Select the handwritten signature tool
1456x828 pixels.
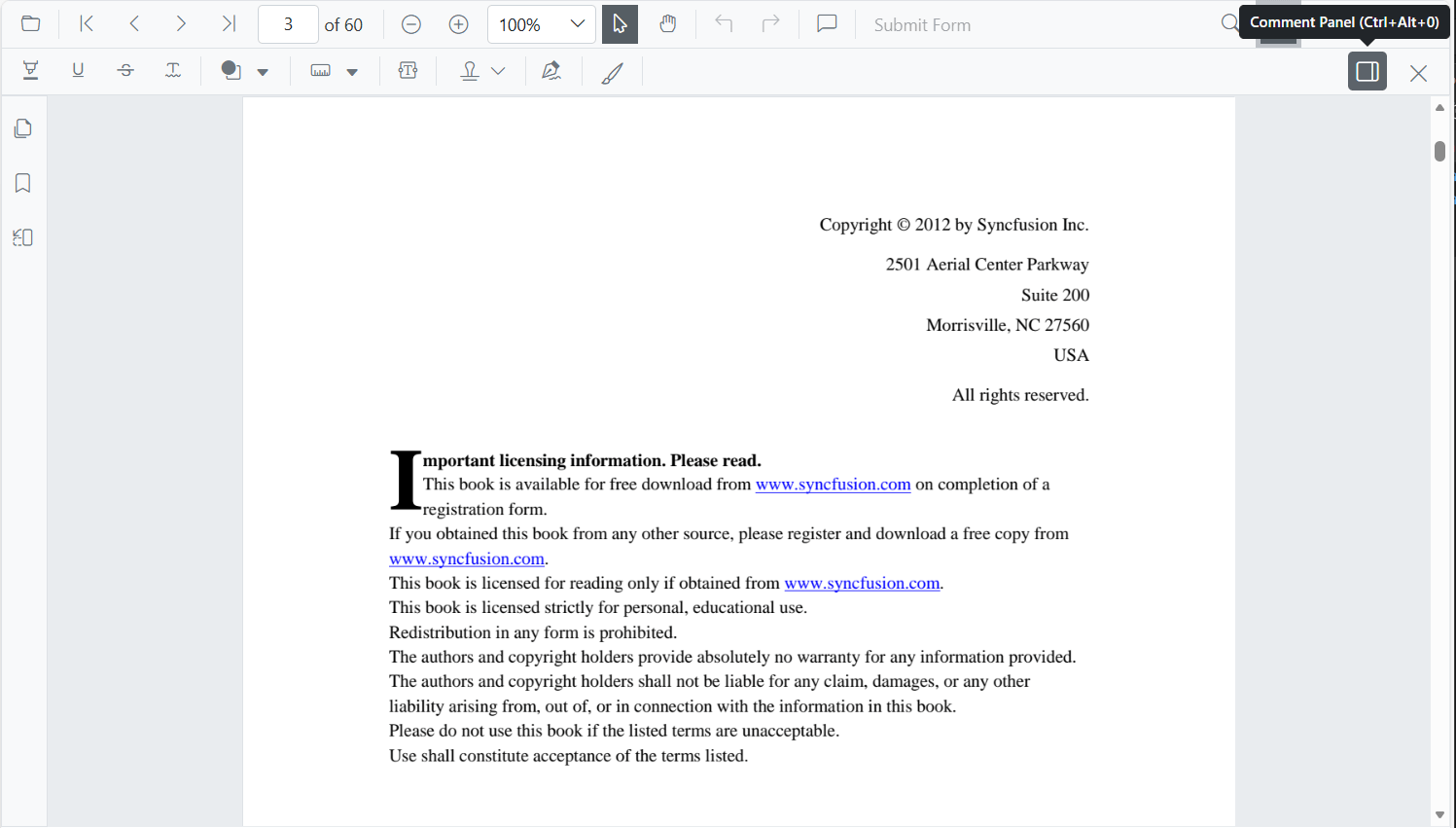(x=551, y=71)
